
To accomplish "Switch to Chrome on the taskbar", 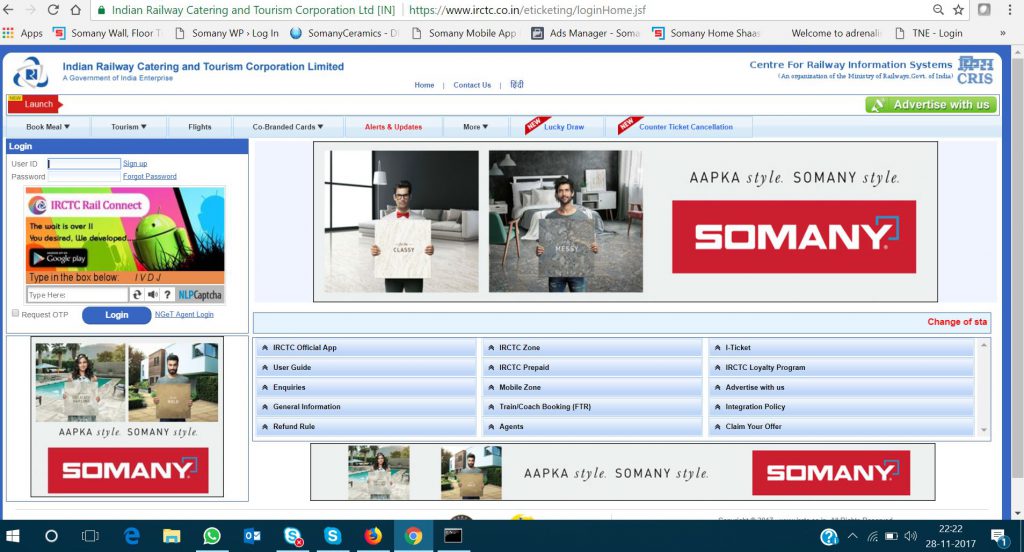I will tap(413, 536).
